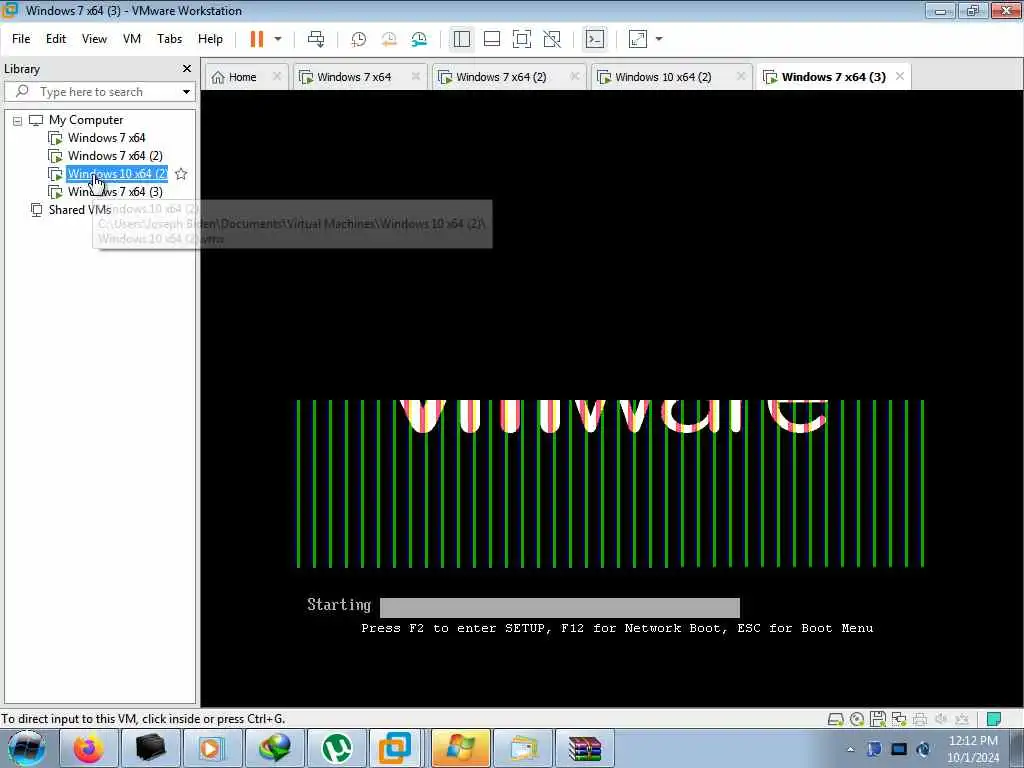Click the hard disk status bar icon
Viewport: 1024px width, 768px height.
(835, 720)
